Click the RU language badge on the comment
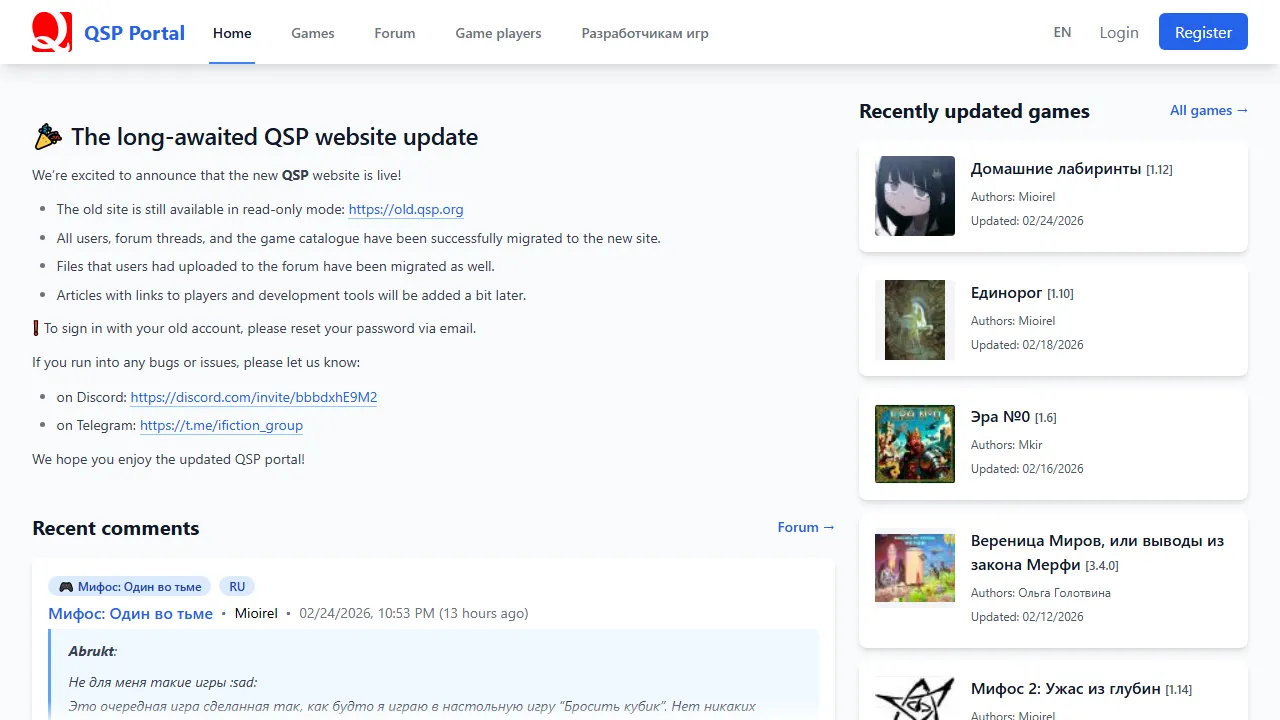1280x720 pixels. (237, 586)
